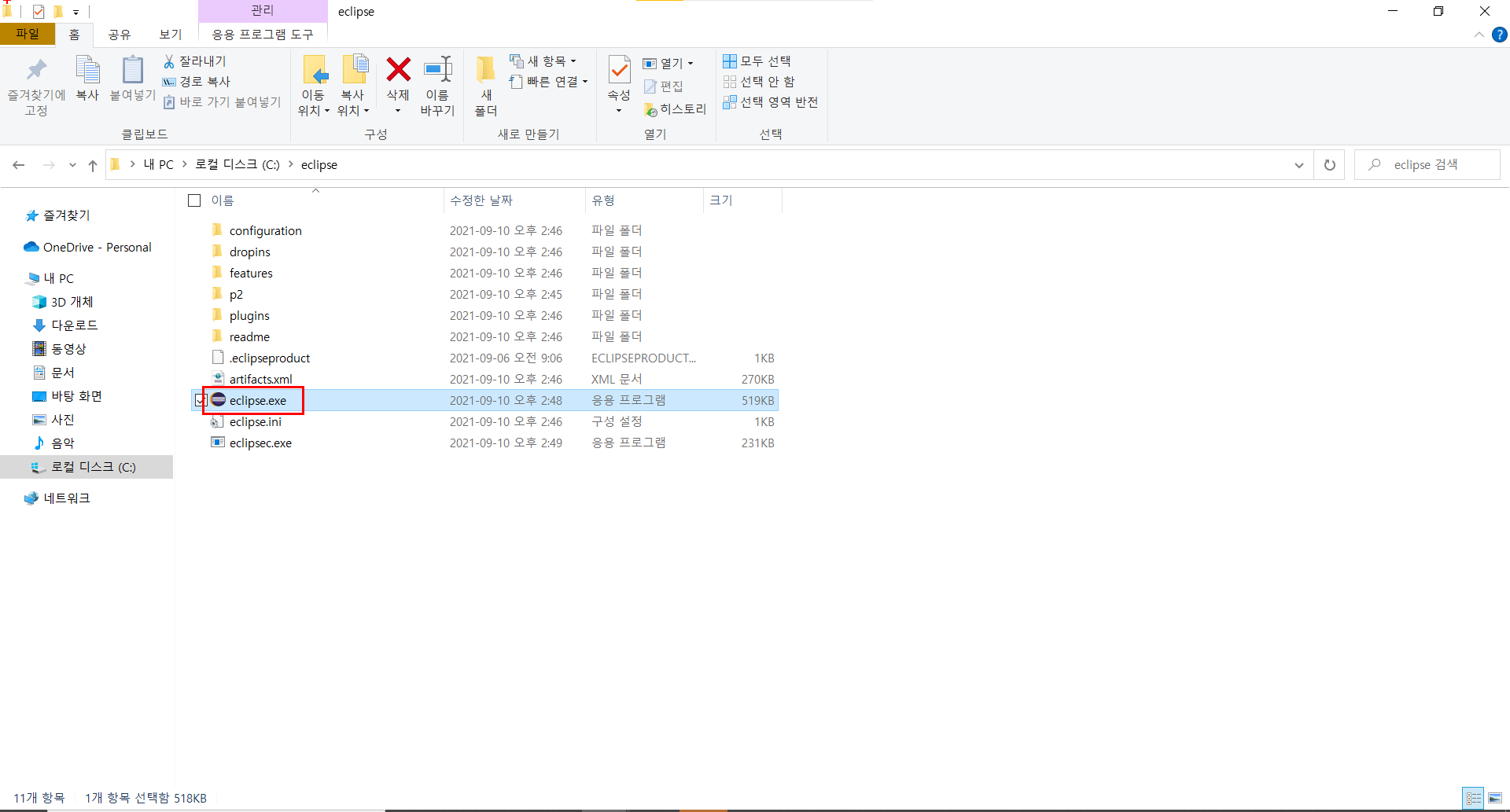Click Select none (선택 안 함)

[759, 82]
